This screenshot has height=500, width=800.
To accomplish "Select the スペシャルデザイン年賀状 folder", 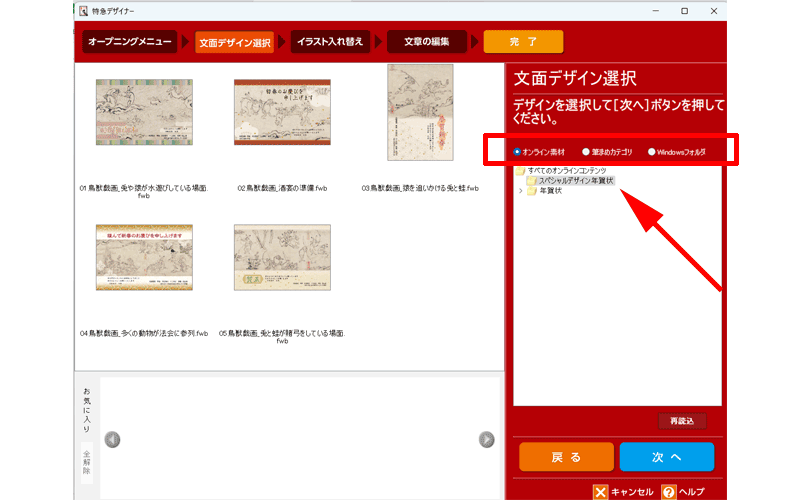I will tap(576, 181).
